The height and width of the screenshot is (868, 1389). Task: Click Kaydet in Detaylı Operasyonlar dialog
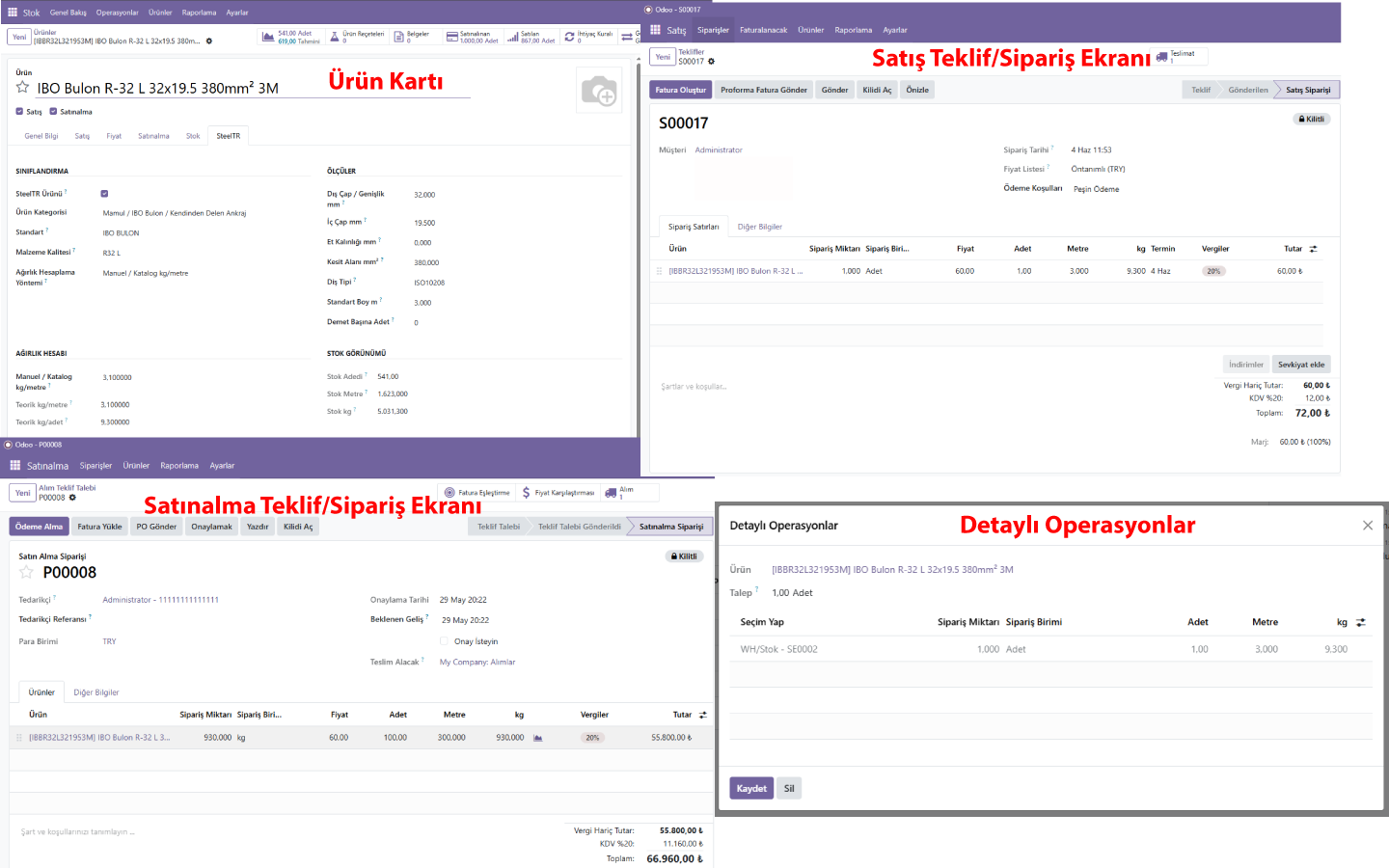(x=751, y=788)
